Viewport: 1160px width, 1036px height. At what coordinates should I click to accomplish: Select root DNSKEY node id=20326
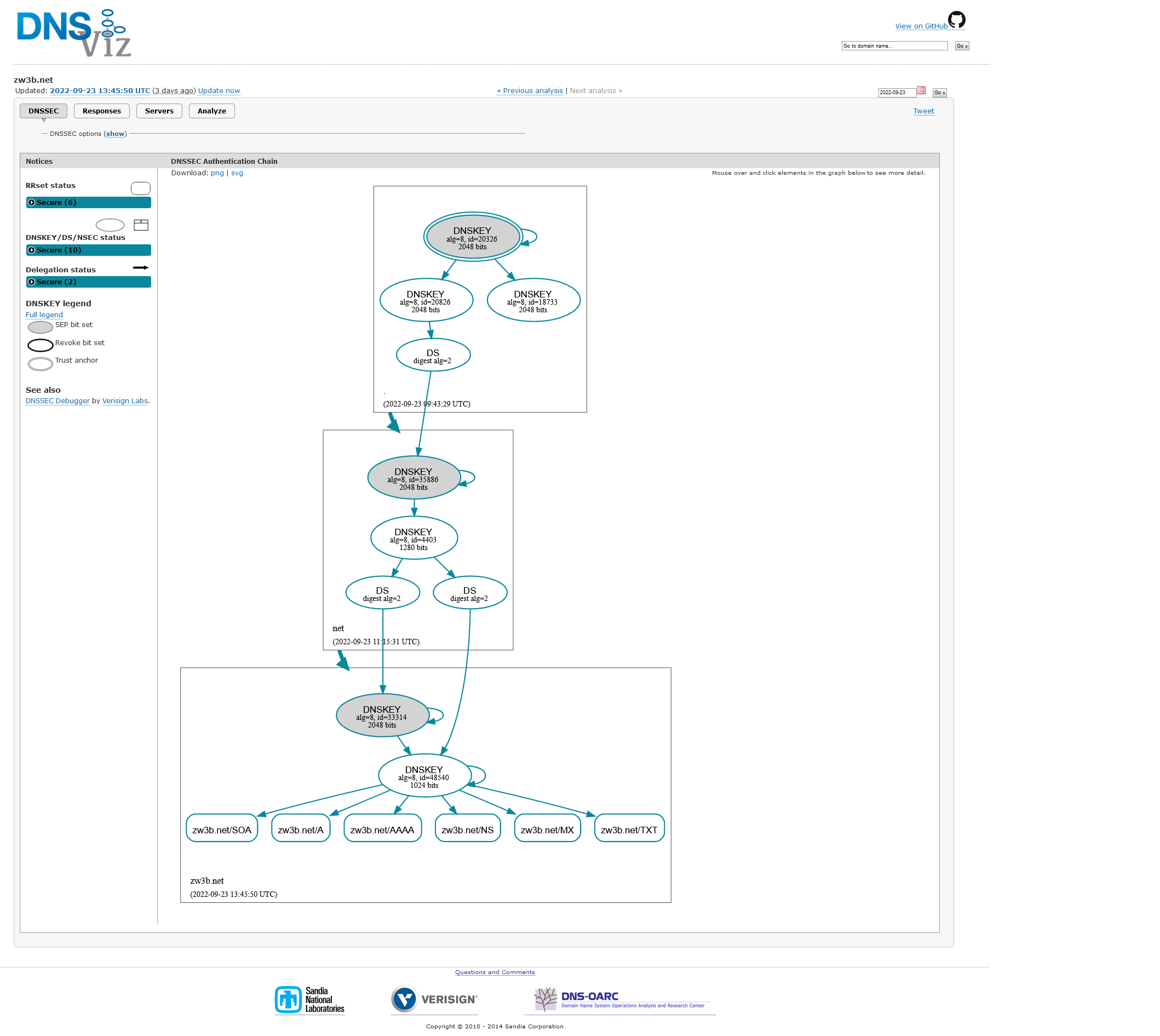pos(473,237)
